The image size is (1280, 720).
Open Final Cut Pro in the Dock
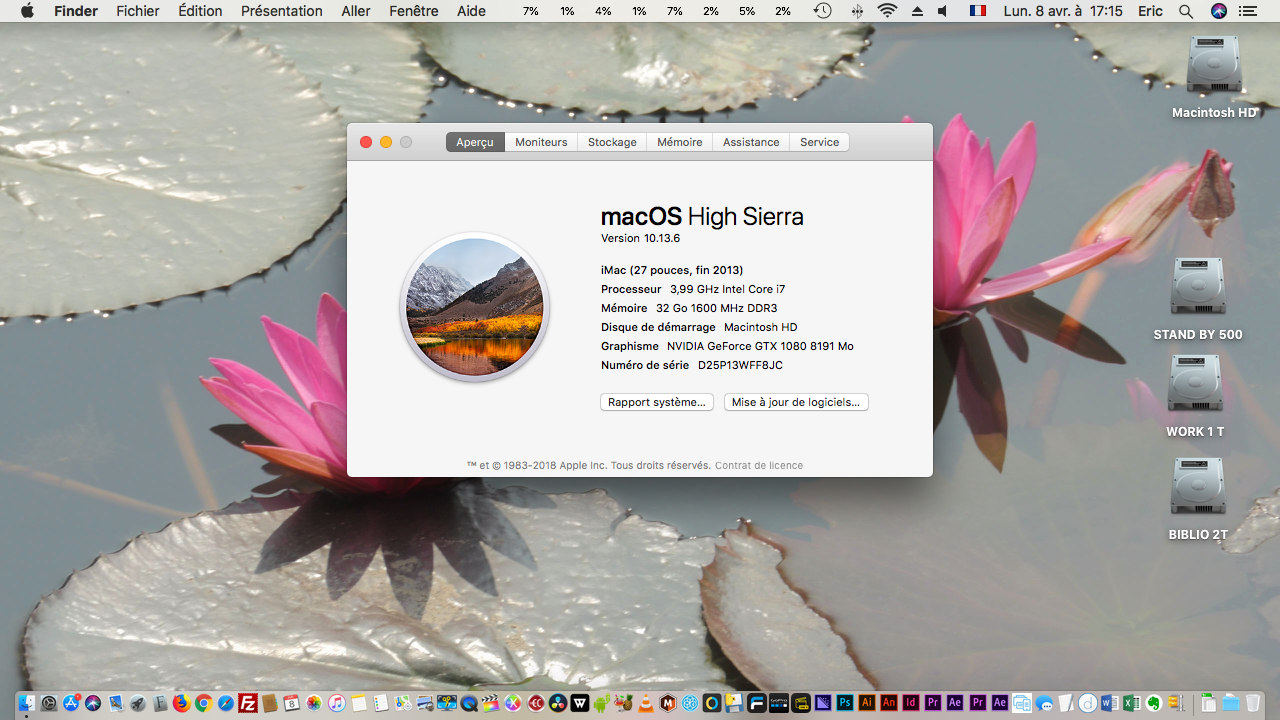(x=491, y=703)
